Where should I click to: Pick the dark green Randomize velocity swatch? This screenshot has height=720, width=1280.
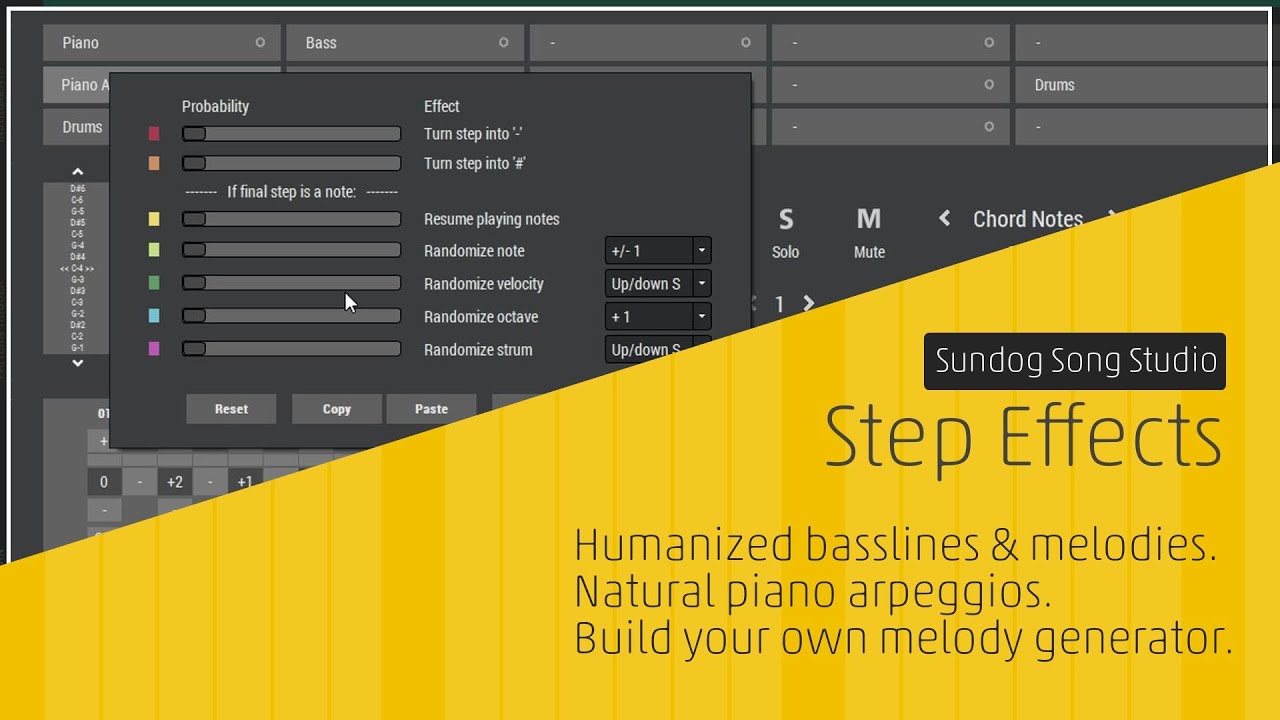[154, 283]
